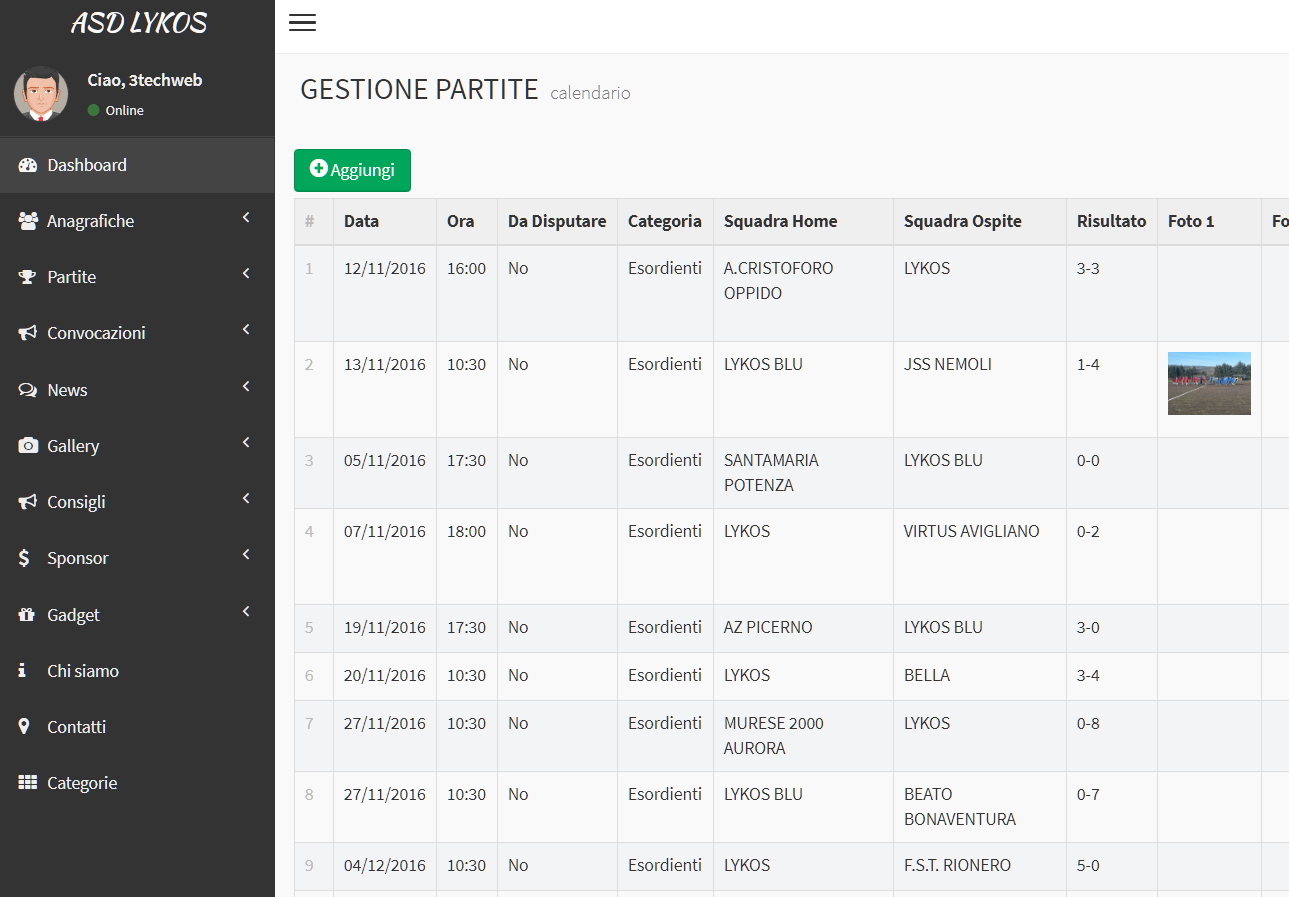Screen dimensions: 1289x897
Task: Click the result 3-3
Action: (1088, 268)
